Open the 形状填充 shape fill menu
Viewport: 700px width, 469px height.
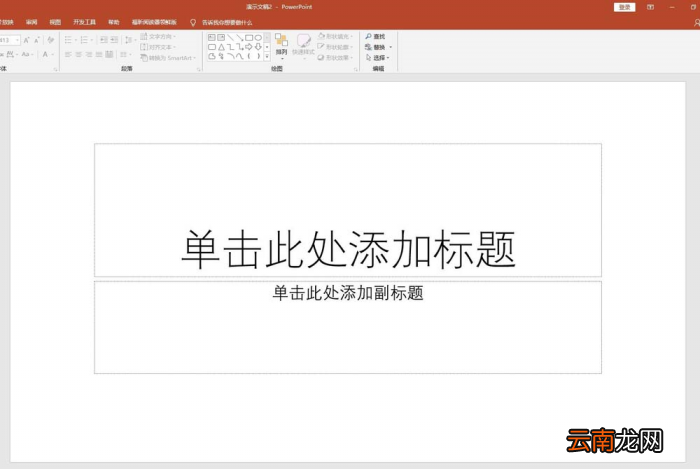pyautogui.click(x=335, y=37)
